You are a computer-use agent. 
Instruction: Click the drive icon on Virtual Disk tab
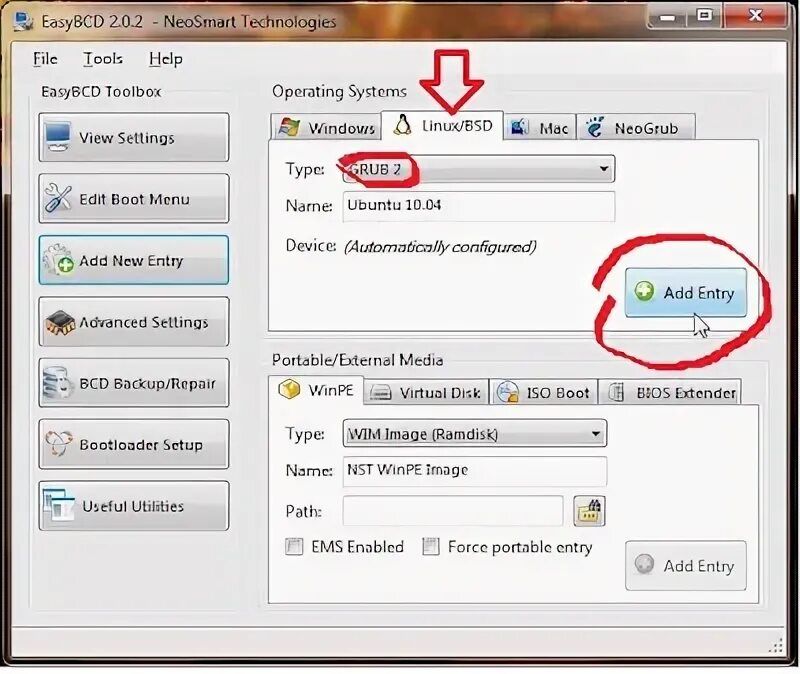click(x=380, y=392)
